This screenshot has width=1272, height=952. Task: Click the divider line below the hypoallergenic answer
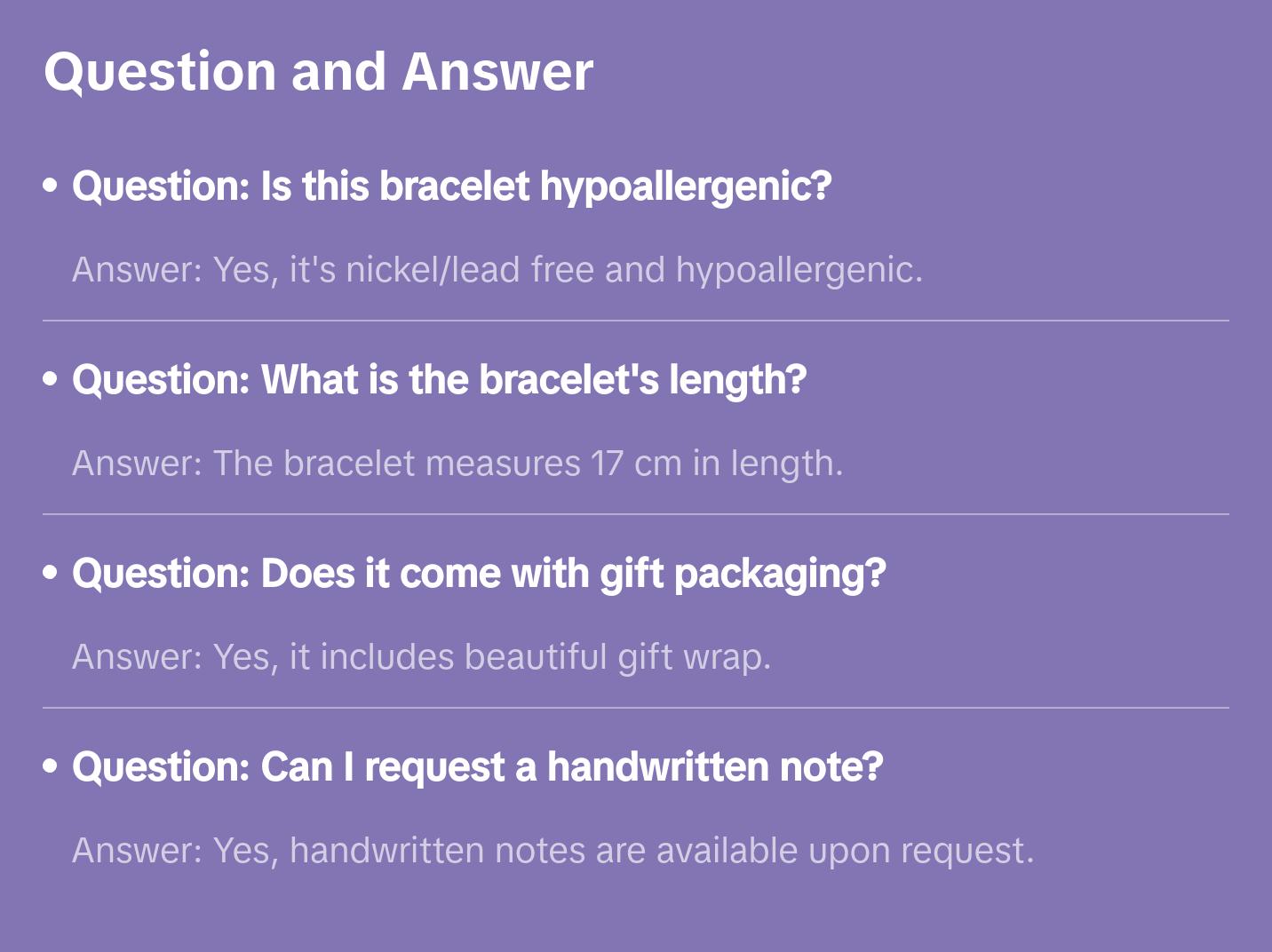click(x=636, y=321)
